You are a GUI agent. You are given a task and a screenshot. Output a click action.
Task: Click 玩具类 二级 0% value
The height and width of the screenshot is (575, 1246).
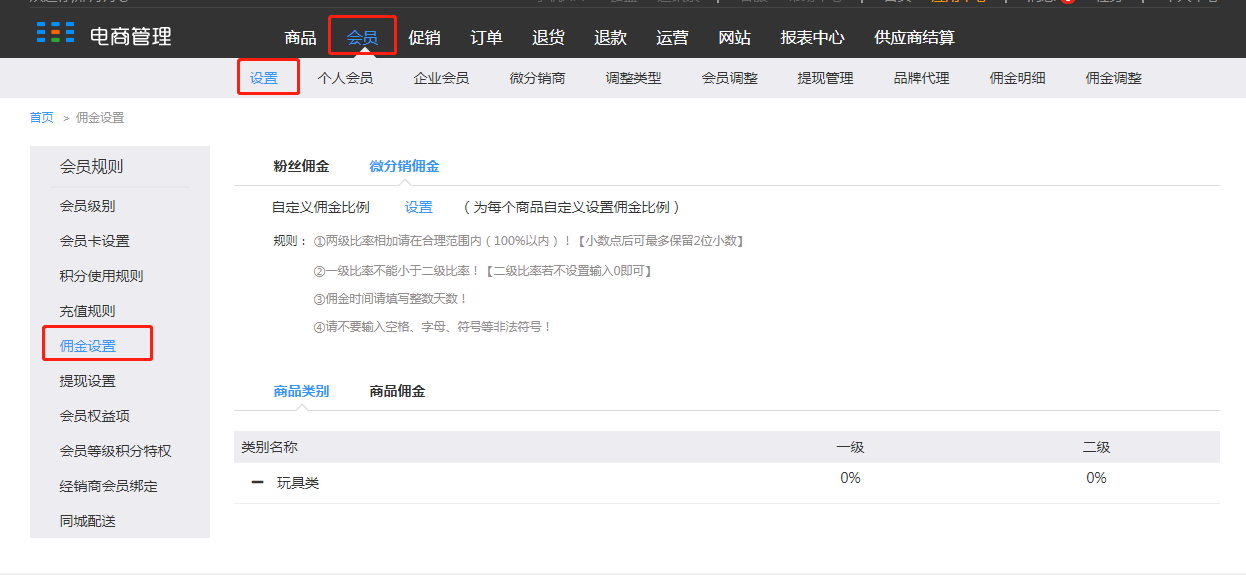[x=1096, y=478]
